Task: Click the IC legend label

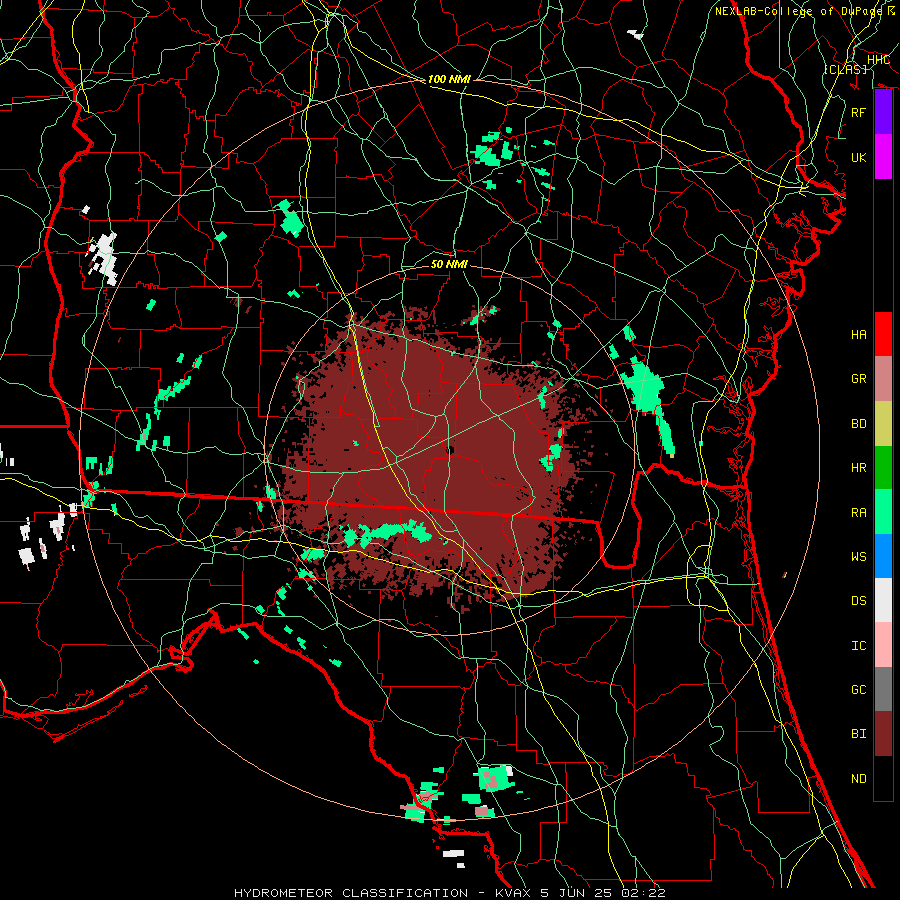Action: [858, 646]
